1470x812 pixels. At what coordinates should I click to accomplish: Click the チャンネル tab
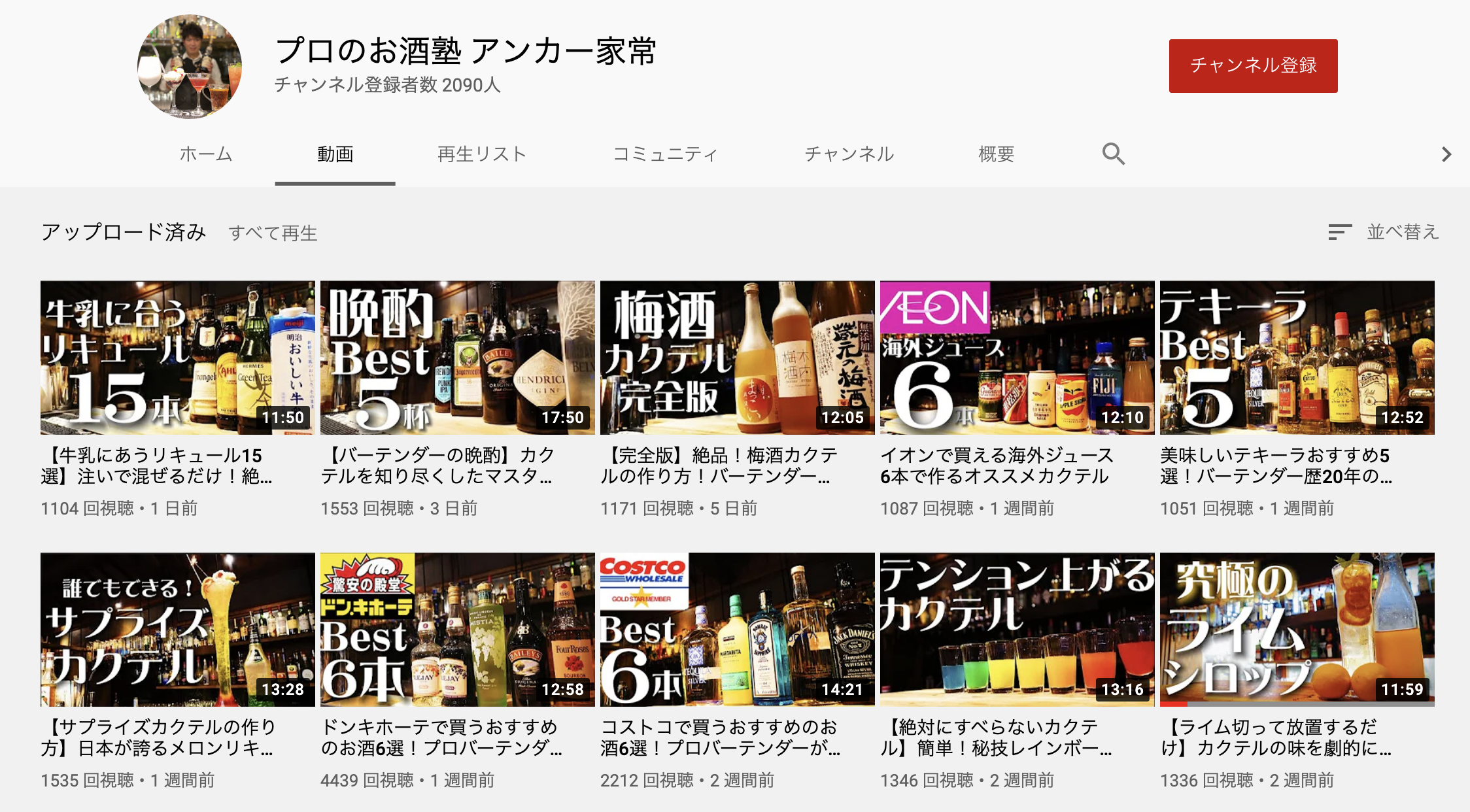pos(849,154)
